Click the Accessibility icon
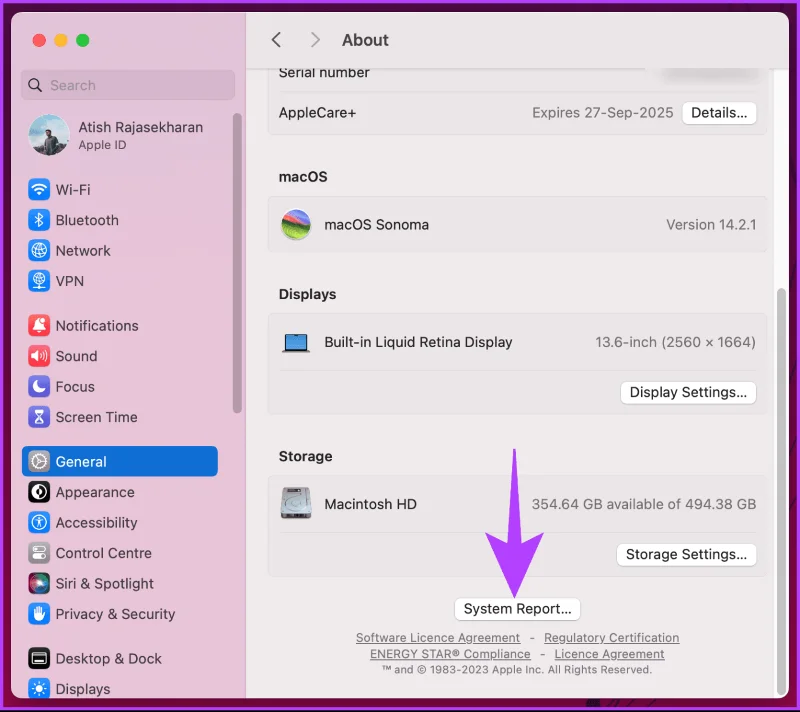Image resolution: width=800 pixels, height=712 pixels. pyautogui.click(x=39, y=522)
